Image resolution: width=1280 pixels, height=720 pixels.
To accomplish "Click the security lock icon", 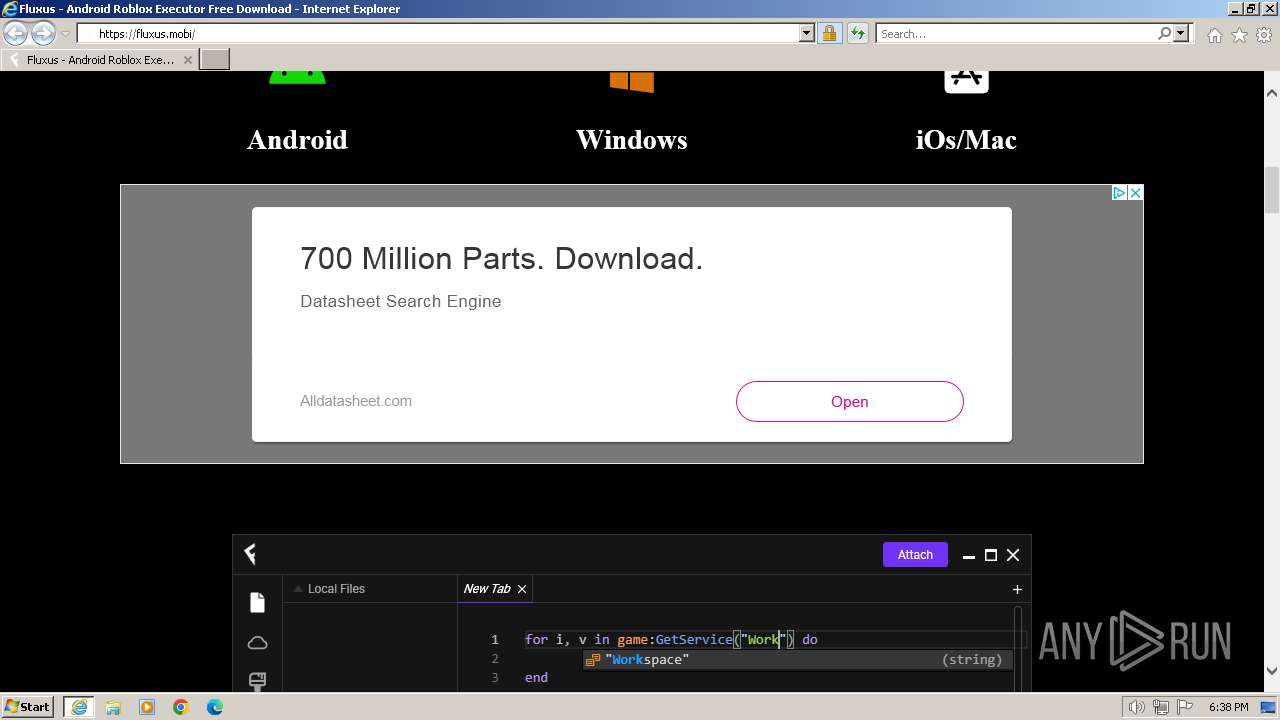I will tap(829, 34).
